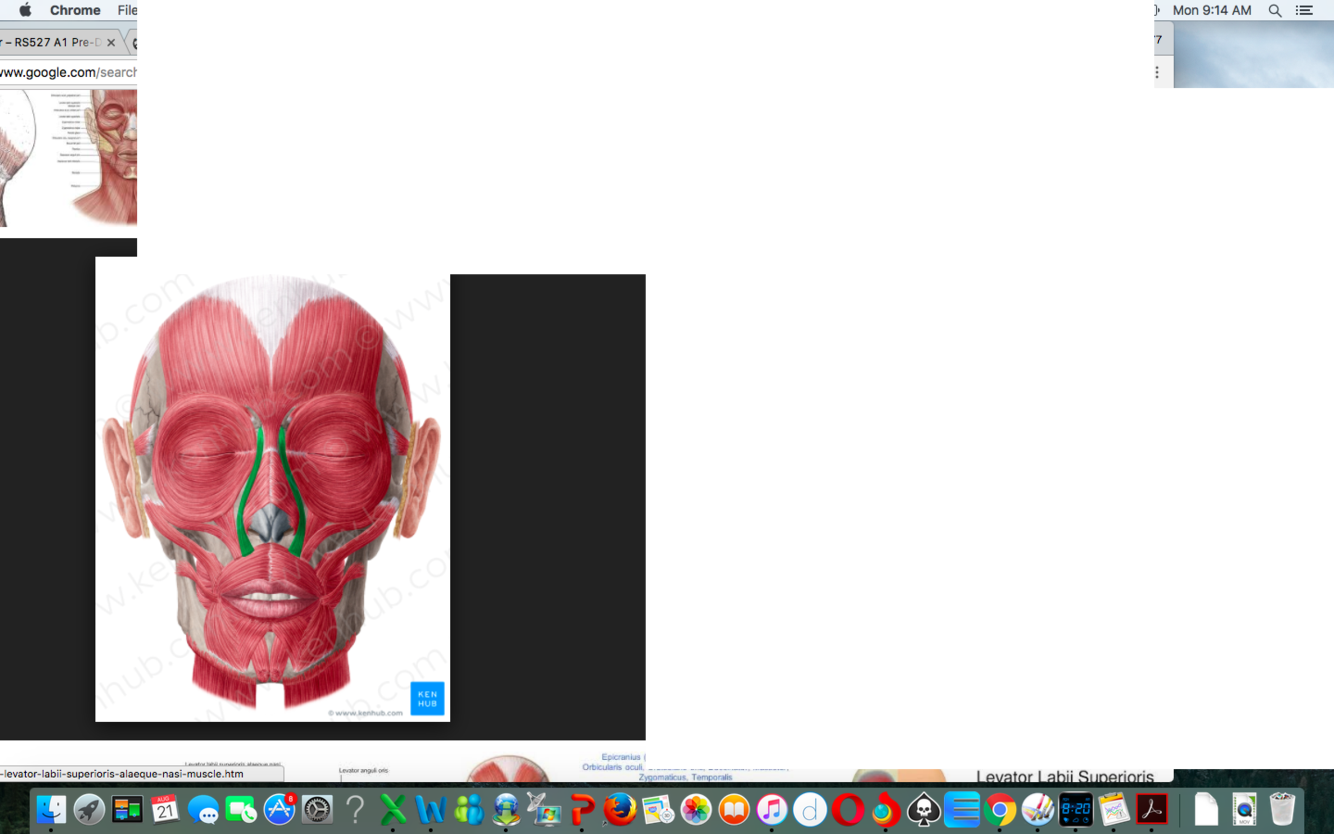Image resolution: width=1334 pixels, height=834 pixels.
Task: Open iBooks from the dock
Action: click(734, 809)
